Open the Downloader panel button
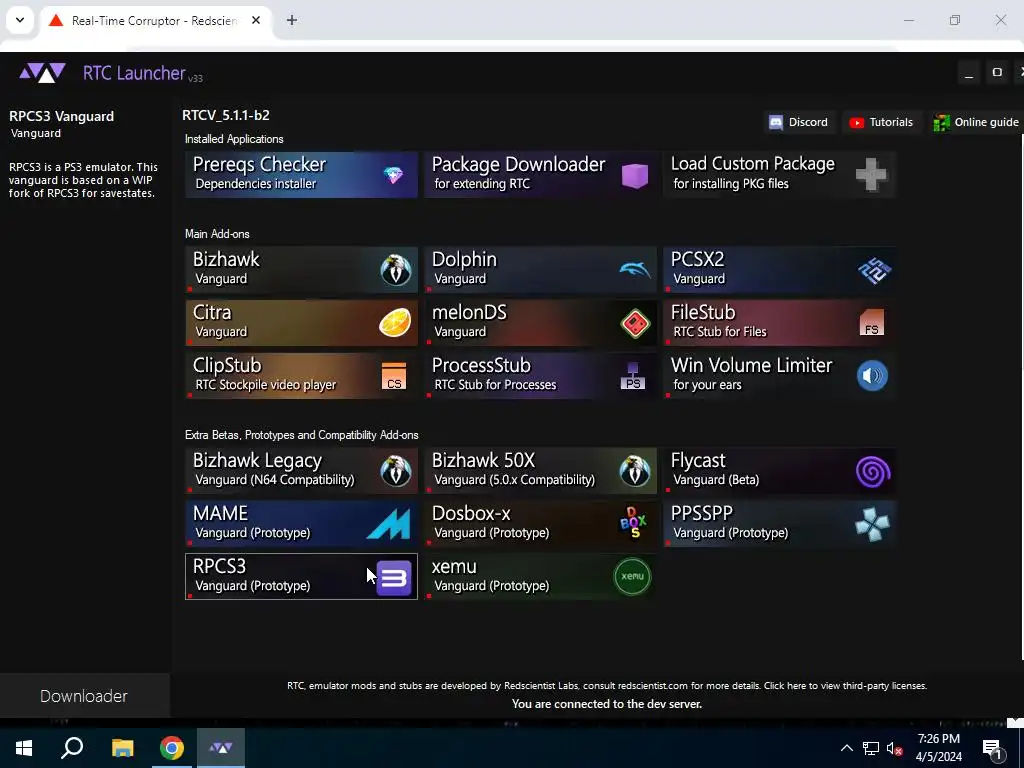1024x768 pixels. point(84,696)
